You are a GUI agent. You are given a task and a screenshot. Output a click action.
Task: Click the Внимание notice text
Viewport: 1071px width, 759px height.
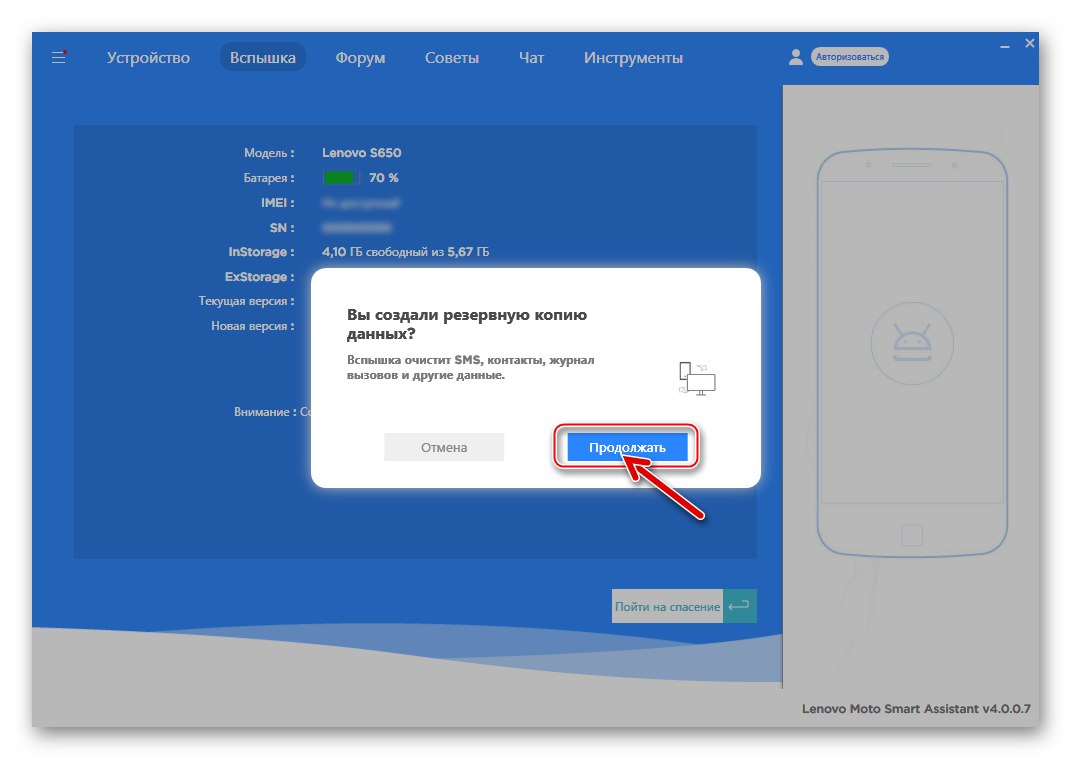273,412
